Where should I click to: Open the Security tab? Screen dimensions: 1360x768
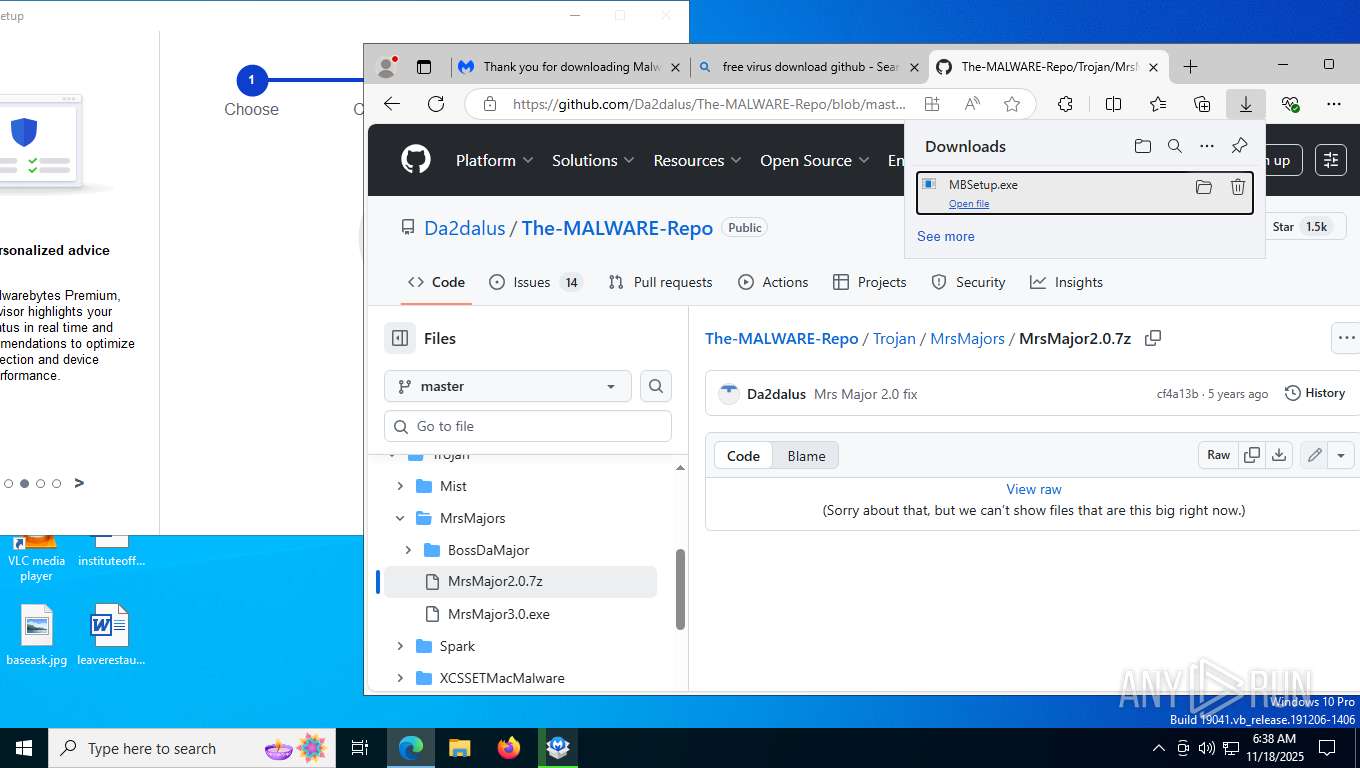tap(968, 282)
